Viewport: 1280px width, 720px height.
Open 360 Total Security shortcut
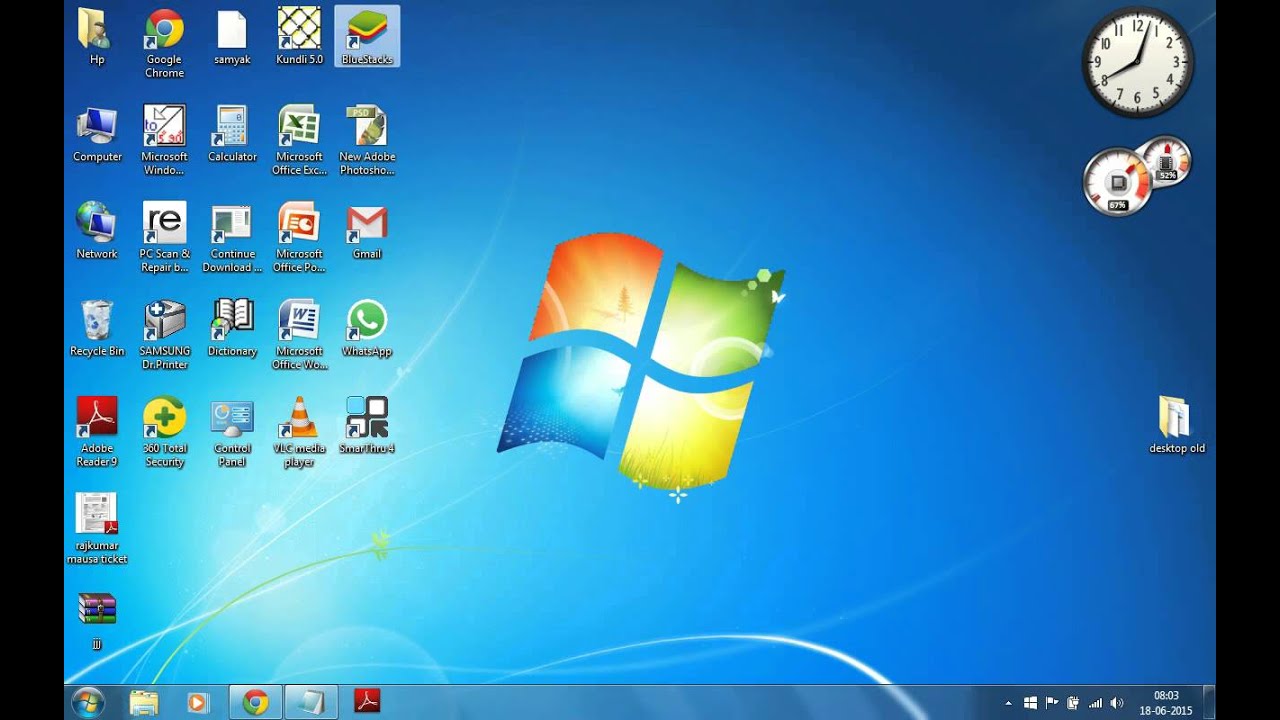[x=164, y=431]
